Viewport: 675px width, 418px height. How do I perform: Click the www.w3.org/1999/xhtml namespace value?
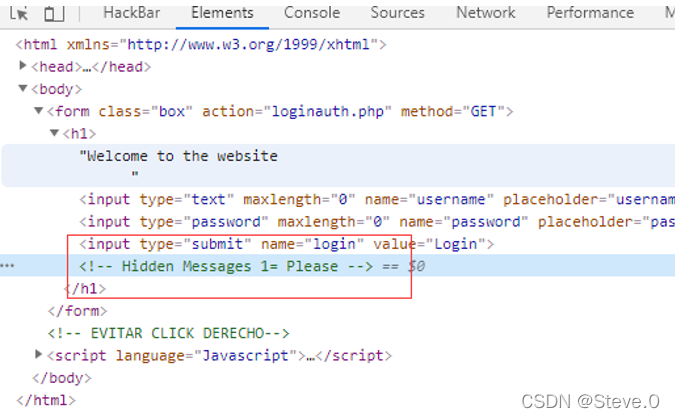248,44
